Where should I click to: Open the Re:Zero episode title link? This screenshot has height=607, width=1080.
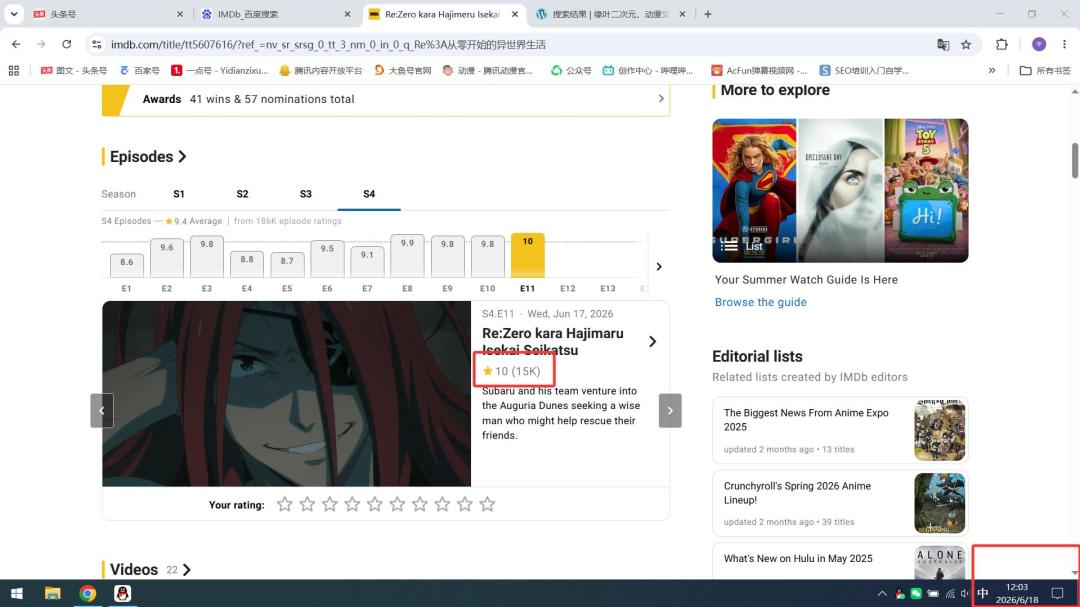(x=552, y=342)
